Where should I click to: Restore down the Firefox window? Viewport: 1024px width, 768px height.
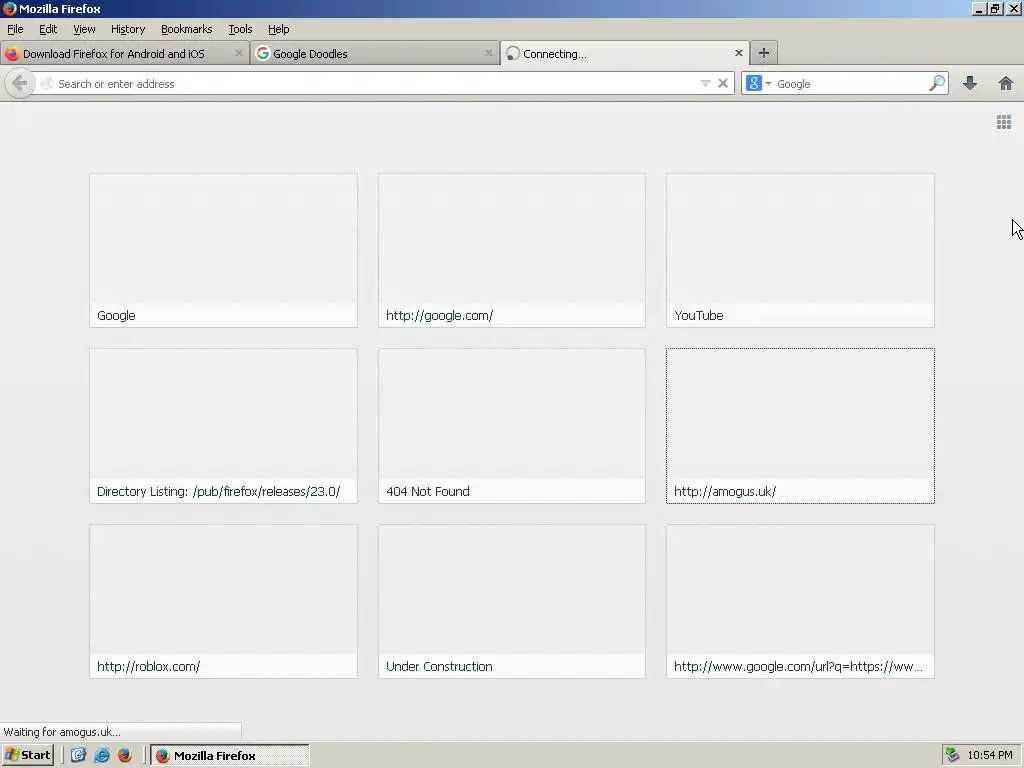[995, 8]
